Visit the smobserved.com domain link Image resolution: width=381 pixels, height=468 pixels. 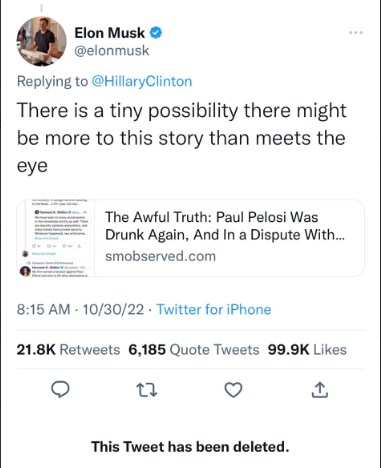click(x=160, y=256)
